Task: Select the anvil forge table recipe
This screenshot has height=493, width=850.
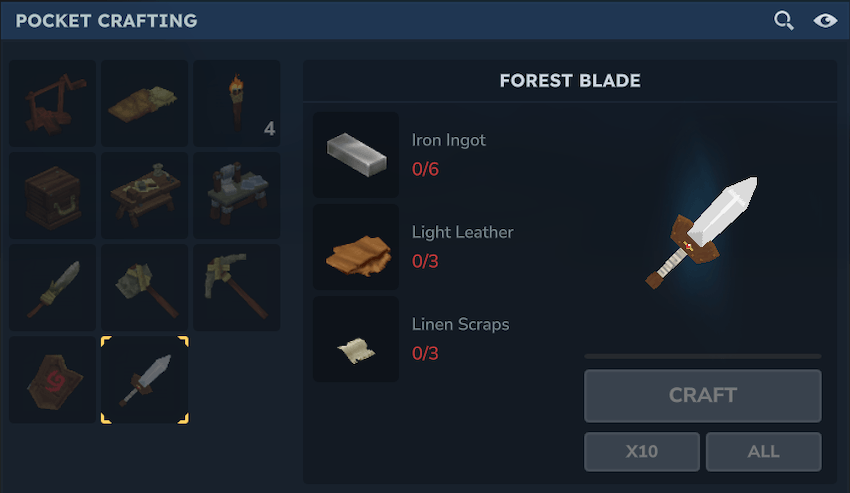Action: 237,195
